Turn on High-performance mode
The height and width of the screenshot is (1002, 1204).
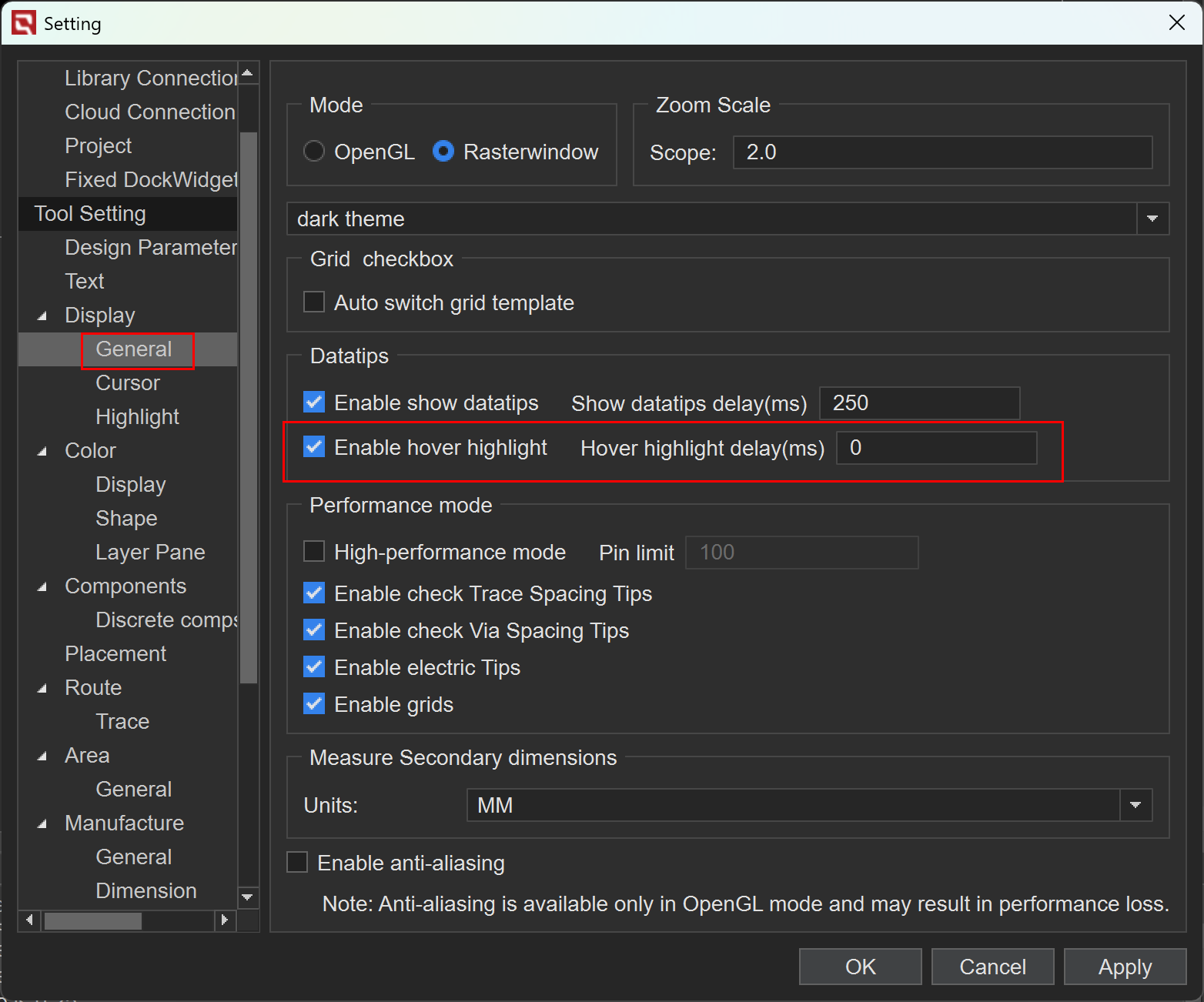pos(314,551)
